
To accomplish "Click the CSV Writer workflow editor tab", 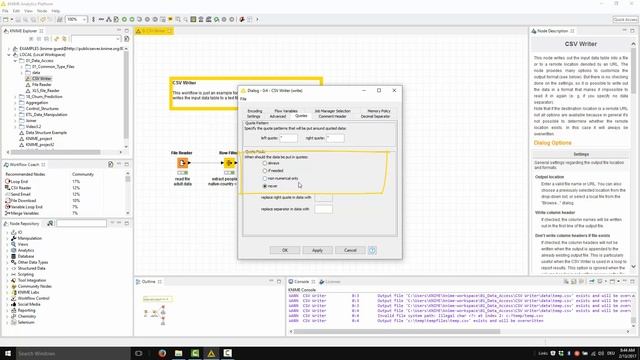I will coord(154,31).
